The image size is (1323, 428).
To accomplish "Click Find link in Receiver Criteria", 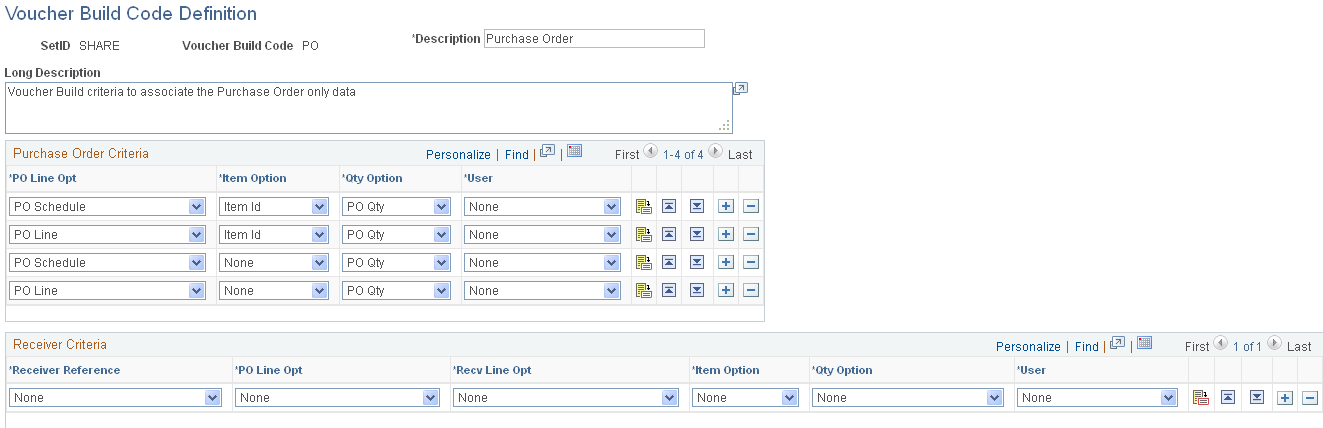I will (1086, 347).
